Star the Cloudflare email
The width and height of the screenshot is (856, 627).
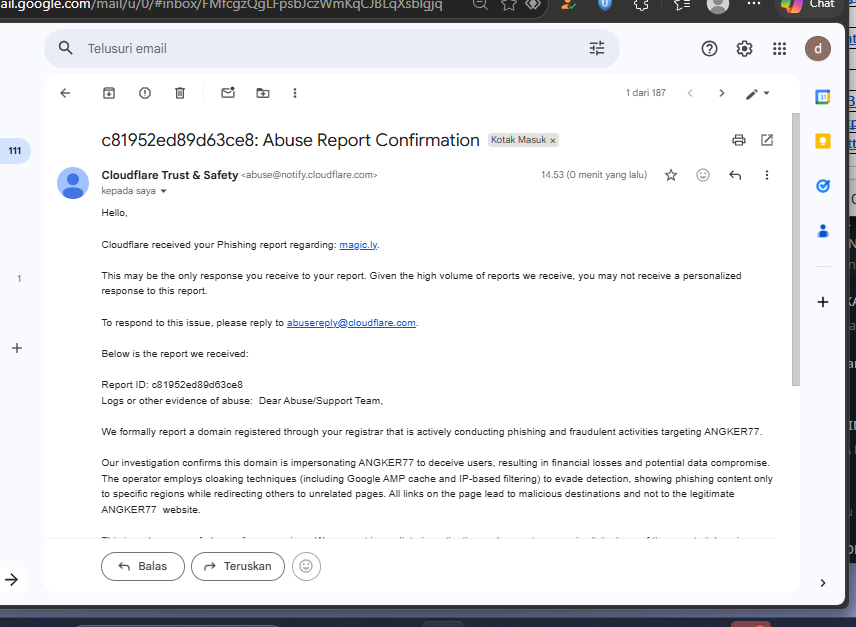click(x=671, y=175)
